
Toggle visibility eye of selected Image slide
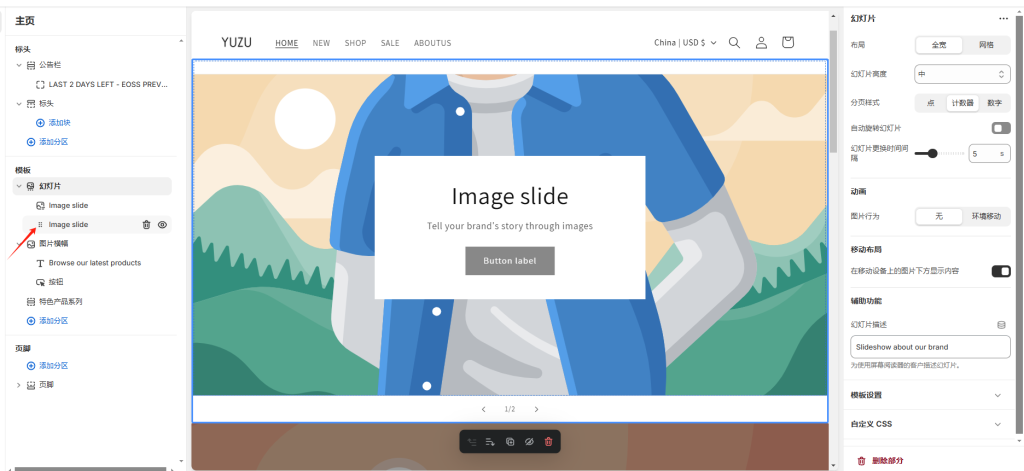tap(162, 225)
